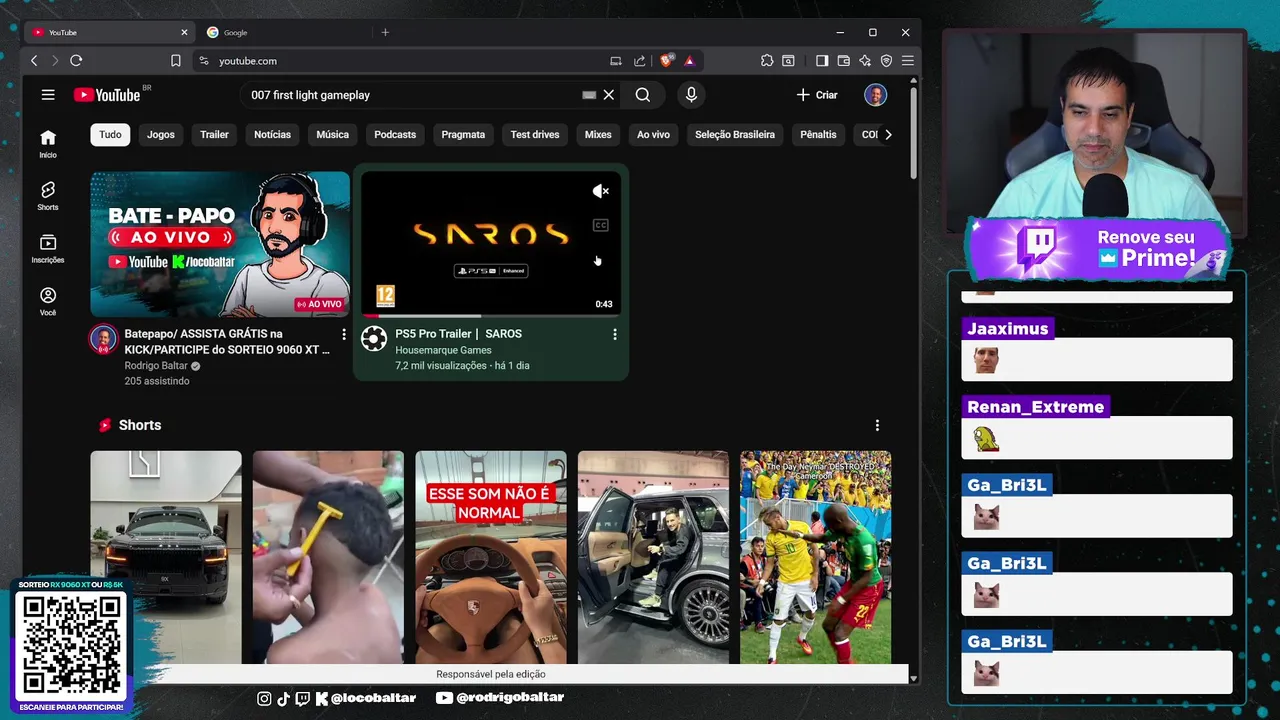The height and width of the screenshot is (720, 1280).
Task: Click the Brave Shields lion icon
Action: coord(666,60)
